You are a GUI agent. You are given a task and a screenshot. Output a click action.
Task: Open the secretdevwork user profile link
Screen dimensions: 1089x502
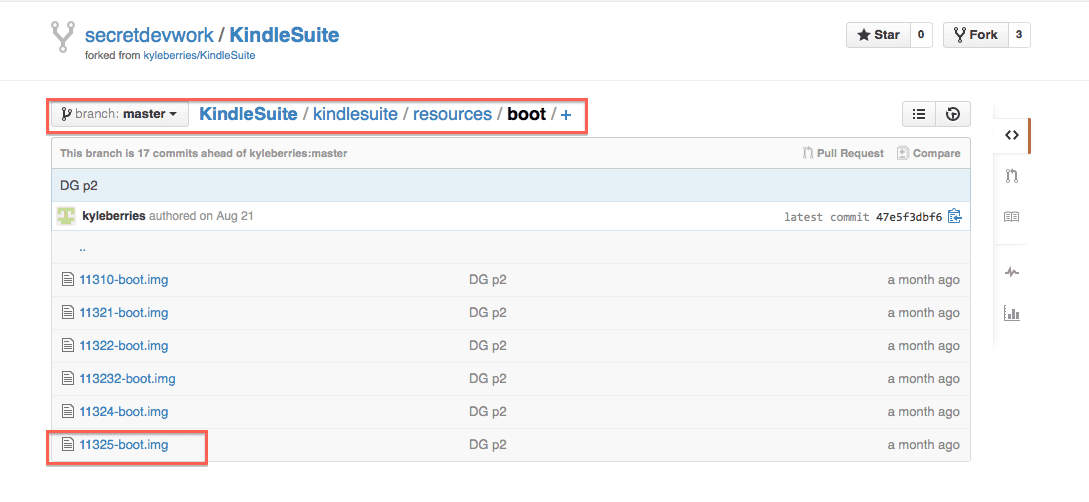[149, 35]
